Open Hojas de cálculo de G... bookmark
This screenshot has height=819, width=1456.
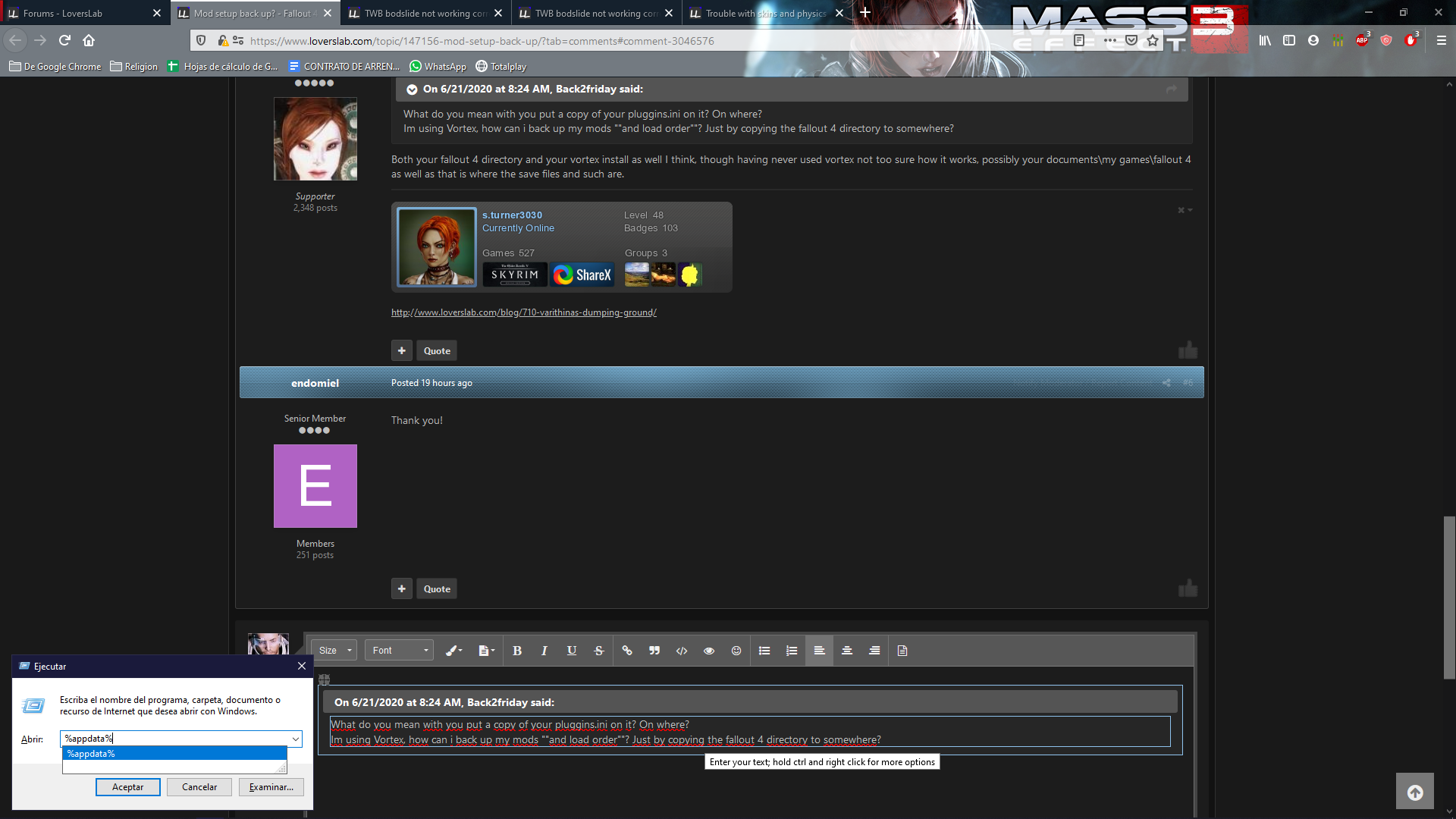click(222, 67)
